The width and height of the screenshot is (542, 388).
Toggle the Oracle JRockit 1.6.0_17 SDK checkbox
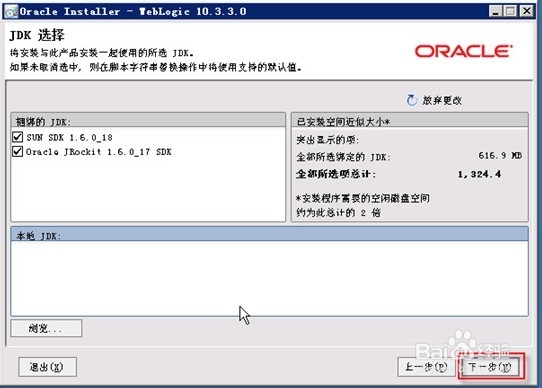point(17,151)
